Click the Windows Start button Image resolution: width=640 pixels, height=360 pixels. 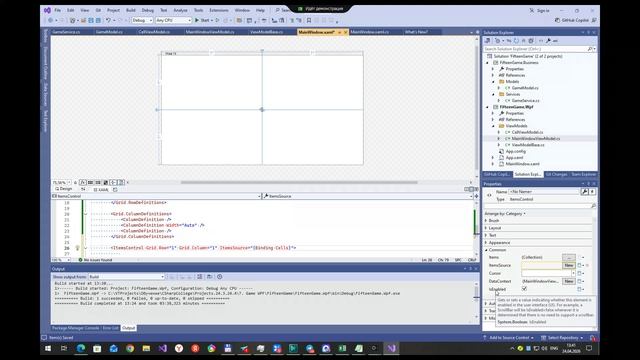tap(48, 348)
